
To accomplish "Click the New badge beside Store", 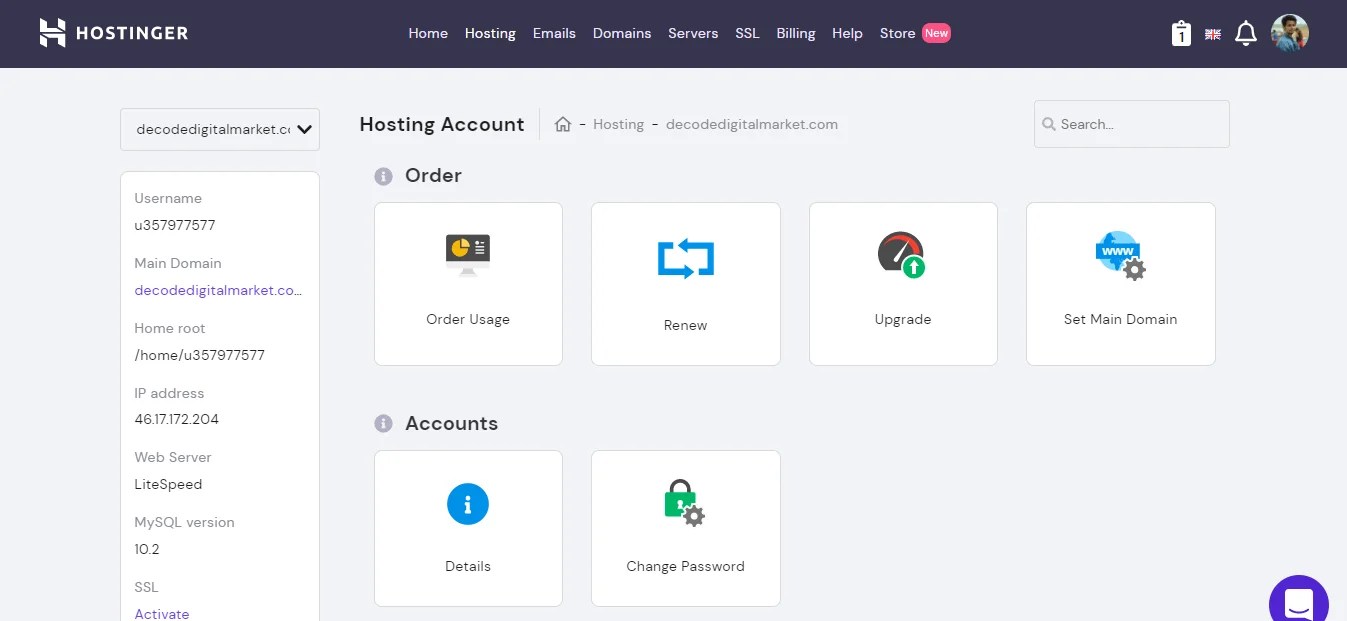I will pos(936,33).
